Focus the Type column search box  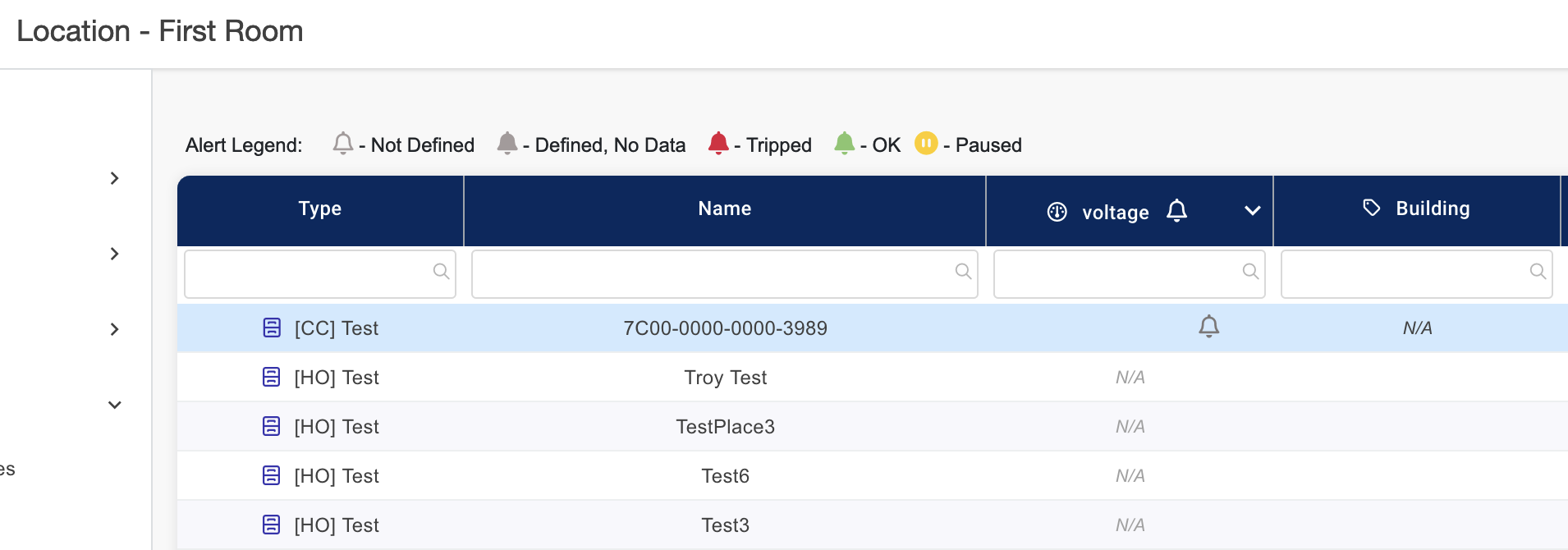click(x=309, y=273)
